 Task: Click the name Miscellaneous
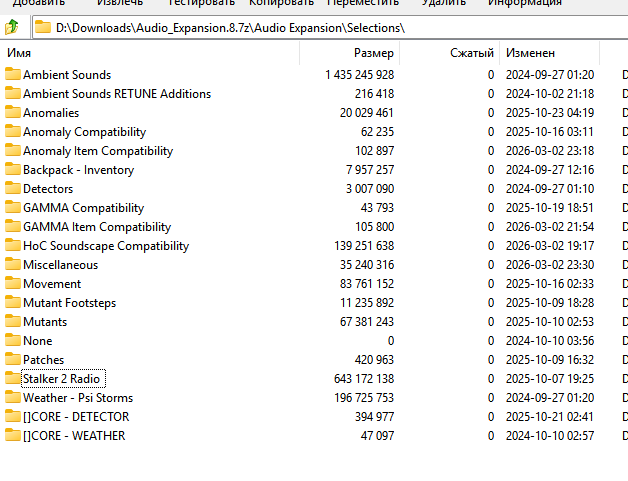(x=60, y=265)
